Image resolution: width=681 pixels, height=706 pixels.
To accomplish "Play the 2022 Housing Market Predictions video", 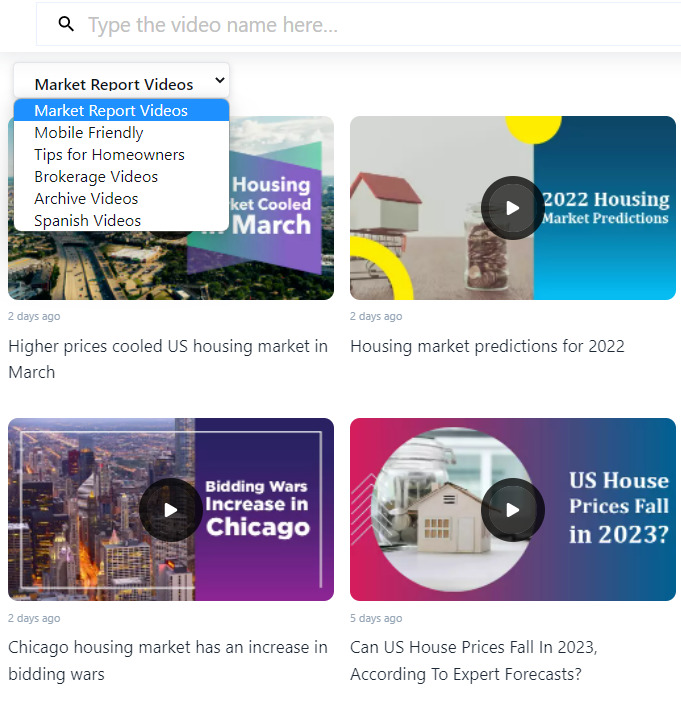I will click(512, 208).
